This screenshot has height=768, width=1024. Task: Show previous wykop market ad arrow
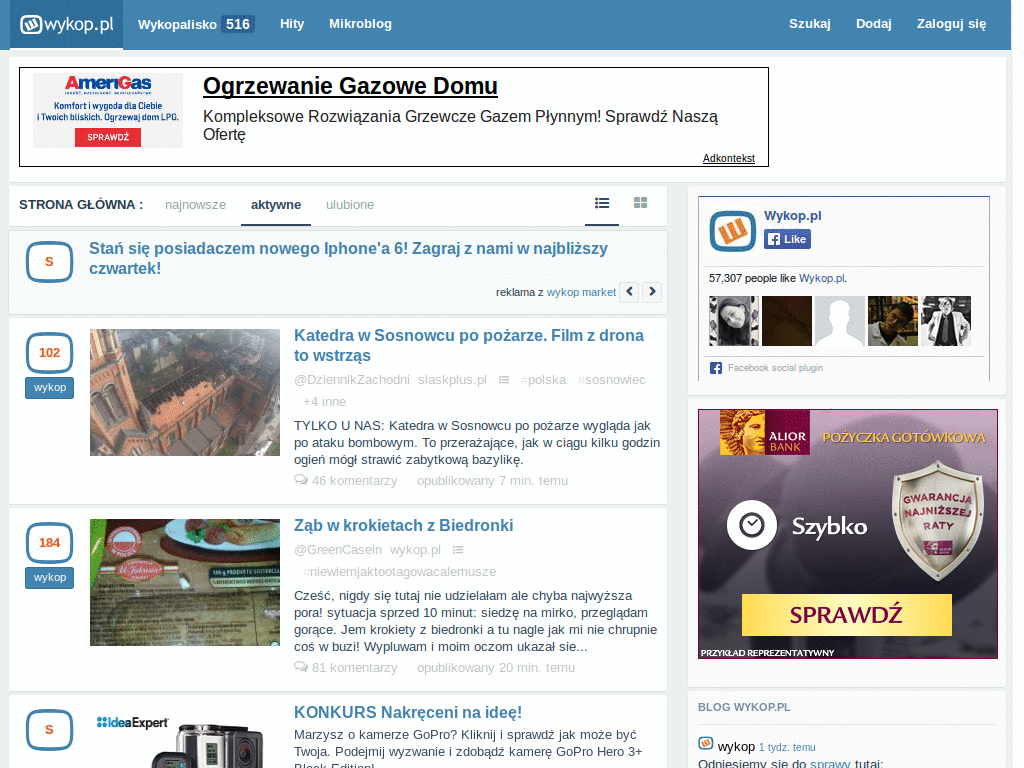[x=630, y=292]
